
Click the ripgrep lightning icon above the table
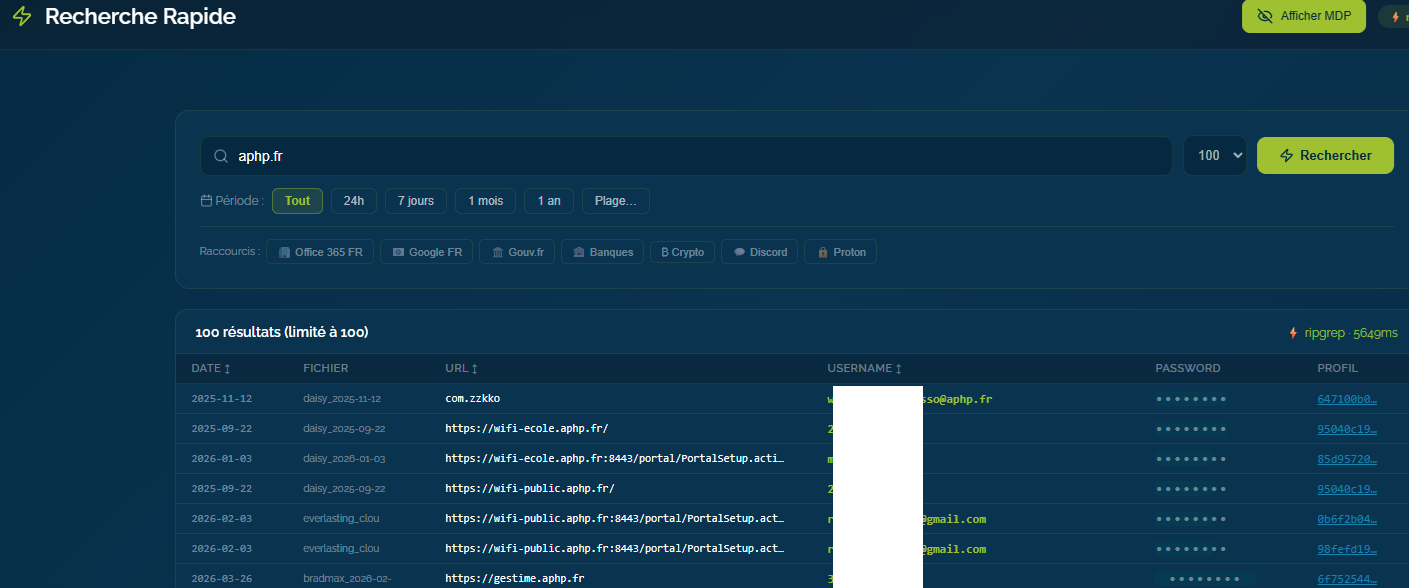coord(1293,332)
